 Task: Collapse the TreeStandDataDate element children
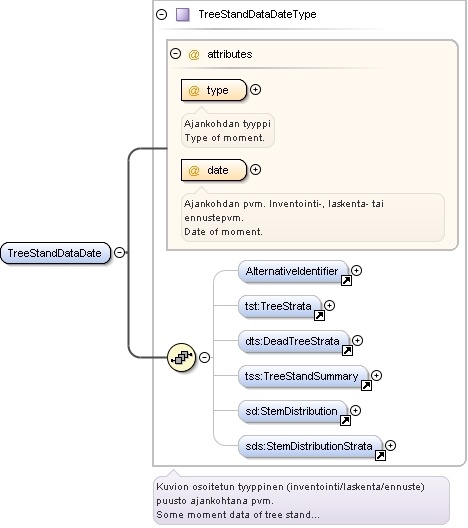pyautogui.click(x=120, y=252)
